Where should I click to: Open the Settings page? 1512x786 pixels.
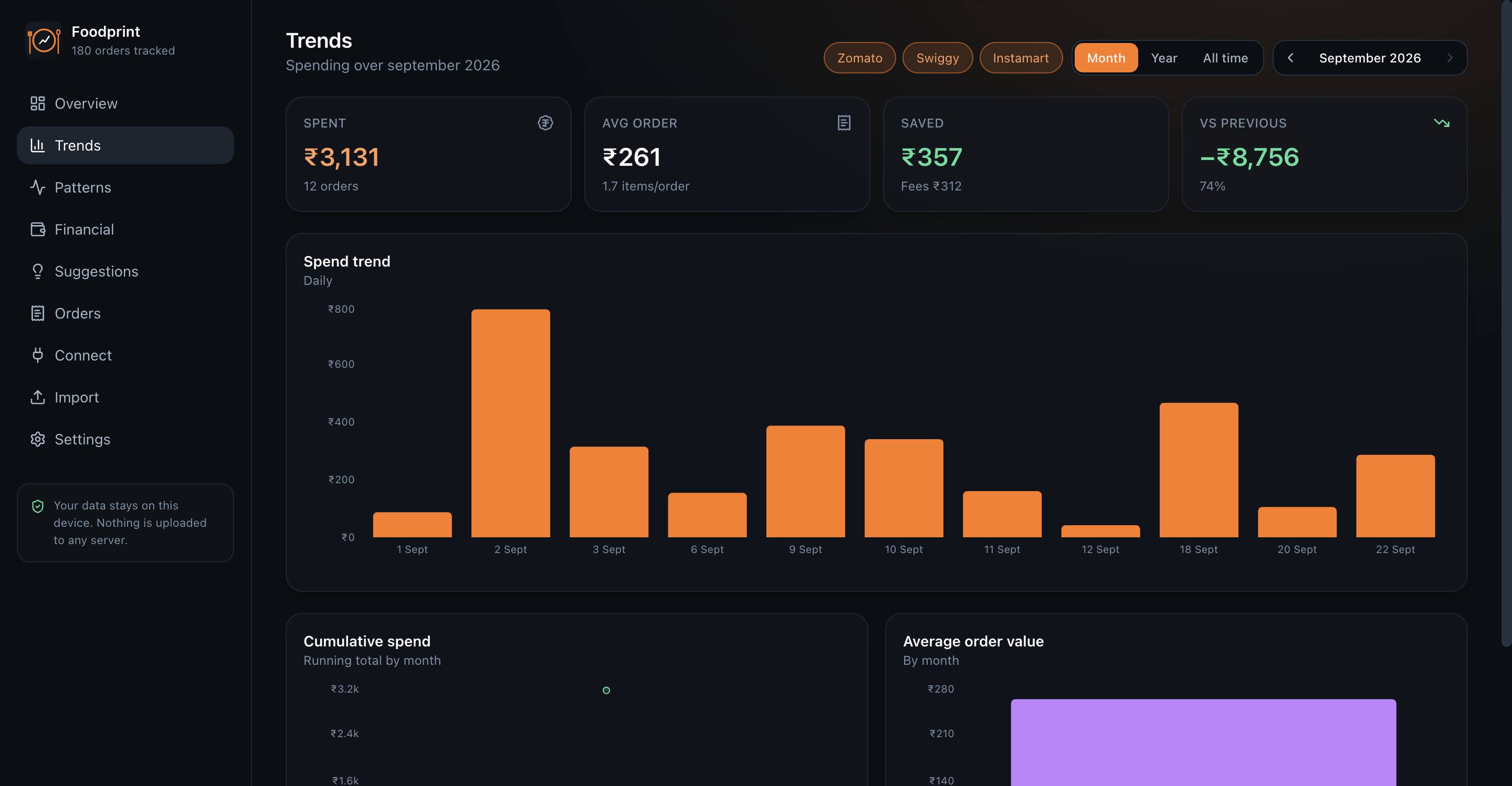pyautogui.click(x=125, y=439)
